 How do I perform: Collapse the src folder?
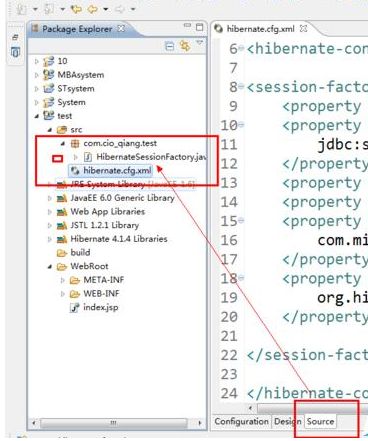point(50,130)
